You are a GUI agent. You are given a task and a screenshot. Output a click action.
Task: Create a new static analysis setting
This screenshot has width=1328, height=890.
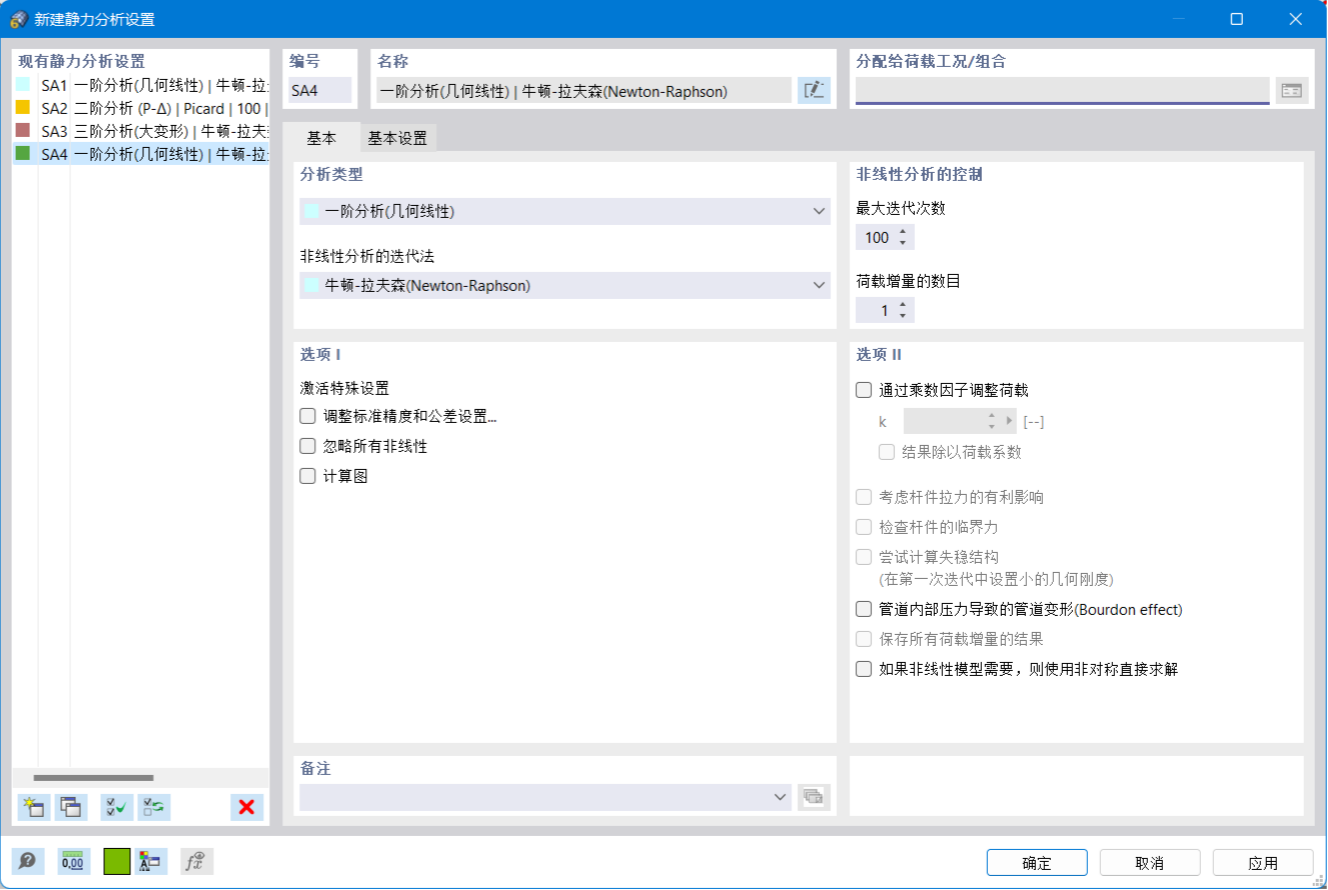coord(33,807)
